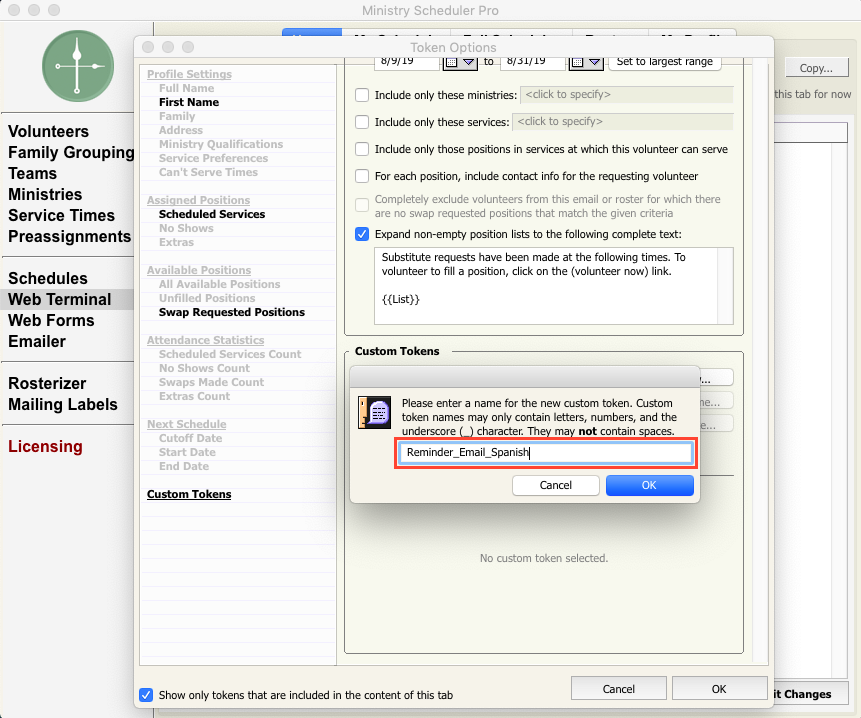The width and height of the screenshot is (861, 718).
Task: Click Set to largest range button
Action: (x=664, y=61)
